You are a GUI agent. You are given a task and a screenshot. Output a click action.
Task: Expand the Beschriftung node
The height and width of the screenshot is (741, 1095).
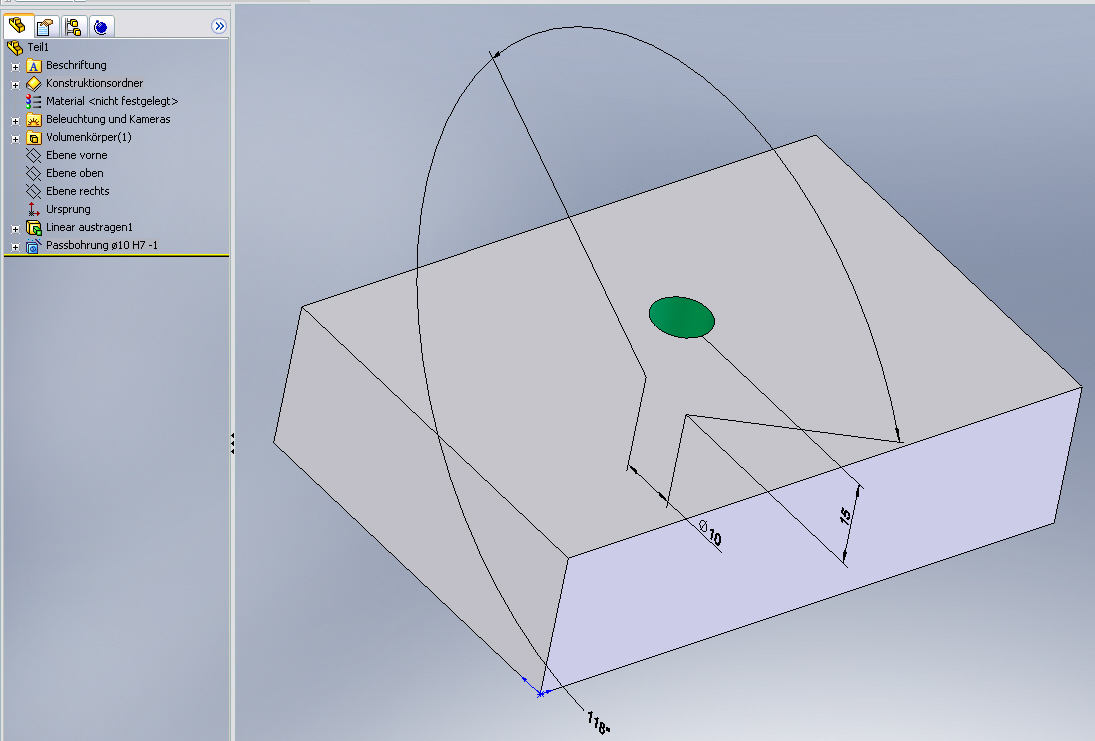click(x=15, y=67)
